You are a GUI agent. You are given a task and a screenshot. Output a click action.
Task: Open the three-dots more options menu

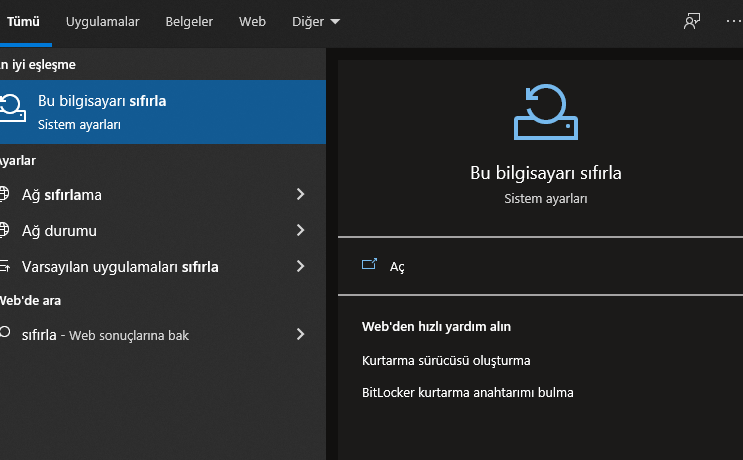pos(733,22)
